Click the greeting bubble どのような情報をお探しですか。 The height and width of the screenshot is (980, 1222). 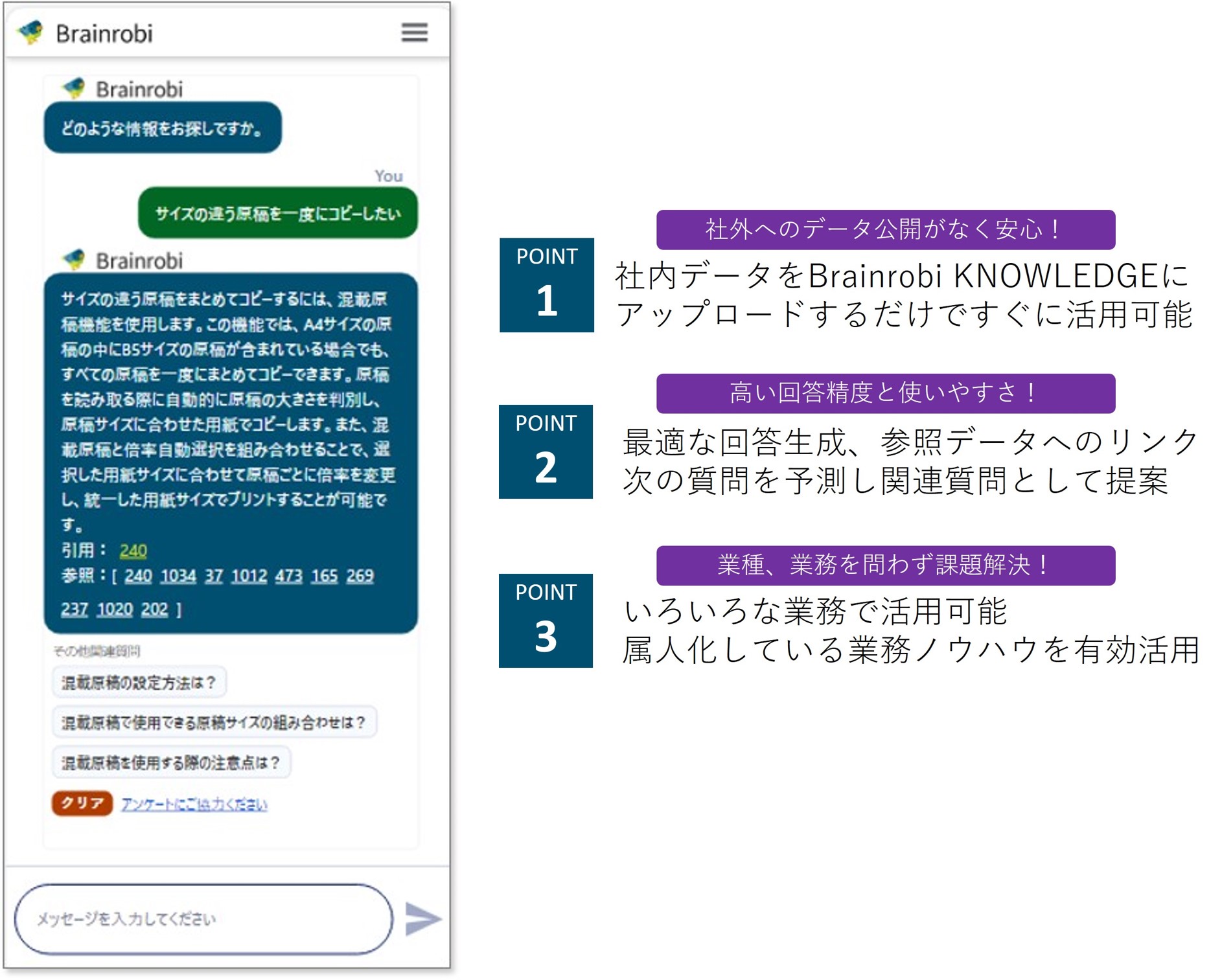point(163,127)
